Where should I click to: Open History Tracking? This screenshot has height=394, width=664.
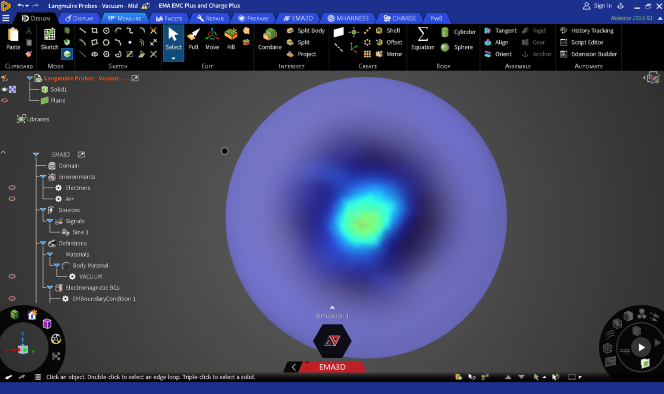pyautogui.click(x=587, y=31)
